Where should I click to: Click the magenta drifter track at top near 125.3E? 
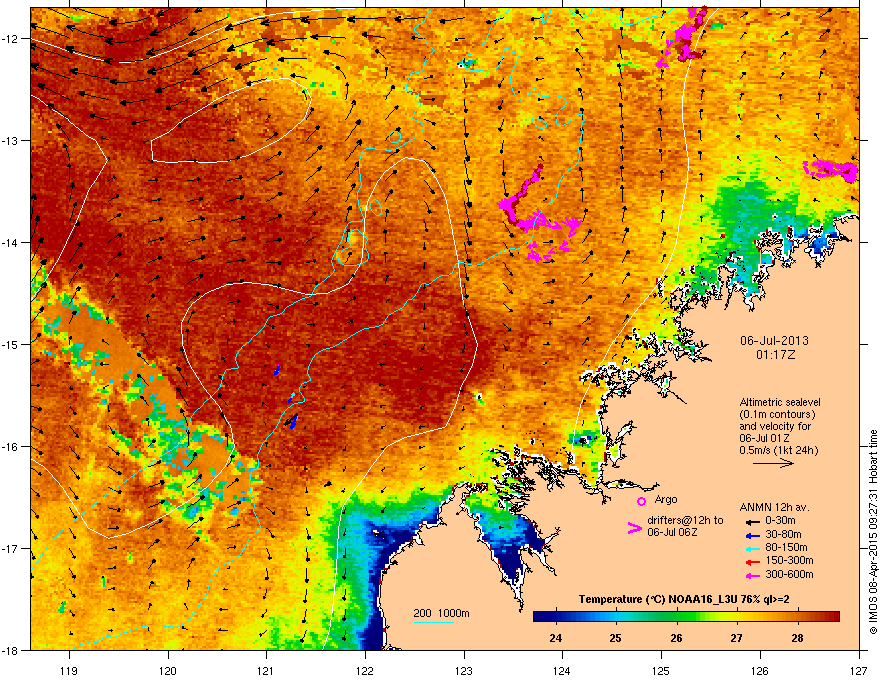click(682, 36)
